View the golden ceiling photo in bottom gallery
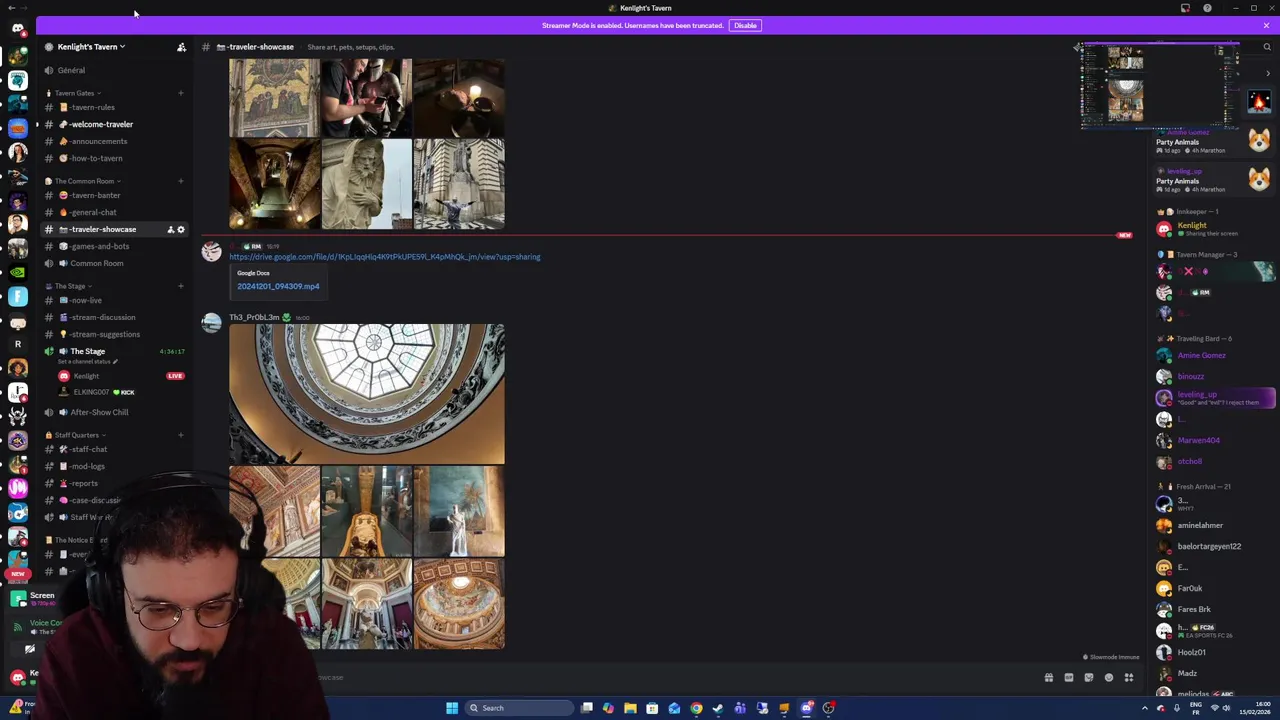The width and height of the screenshot is (1280, 720). click(459, 604)
